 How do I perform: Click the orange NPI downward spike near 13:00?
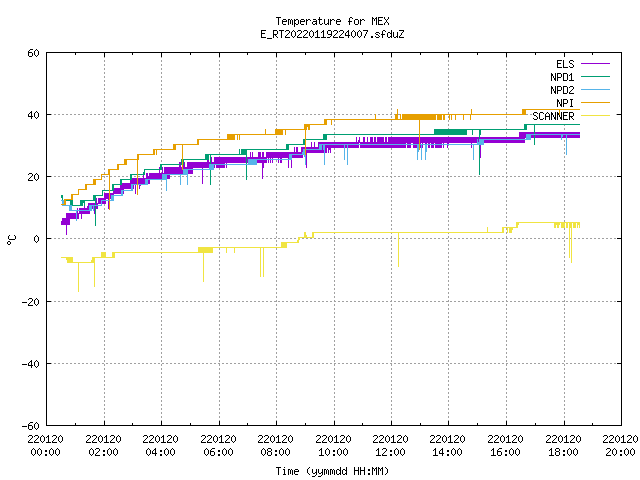[419, 134]
